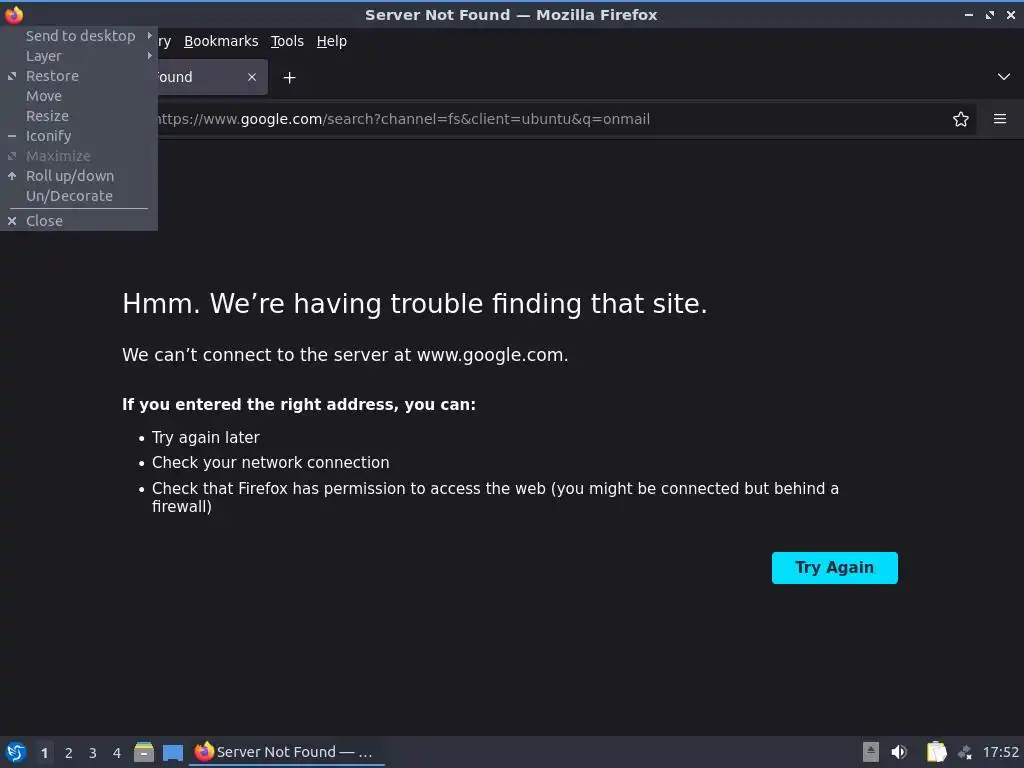Click Firefox icon in title bar
Image resolution: width=1024 pixels, height=768 pixels.
tap(14, 14)
